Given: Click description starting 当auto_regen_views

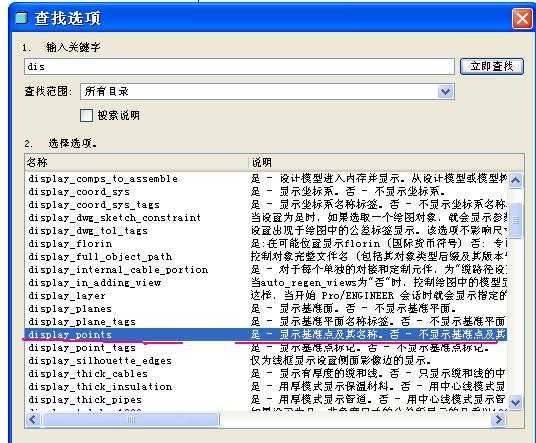Looking at the screenshot, I should (x=379, y=283).
